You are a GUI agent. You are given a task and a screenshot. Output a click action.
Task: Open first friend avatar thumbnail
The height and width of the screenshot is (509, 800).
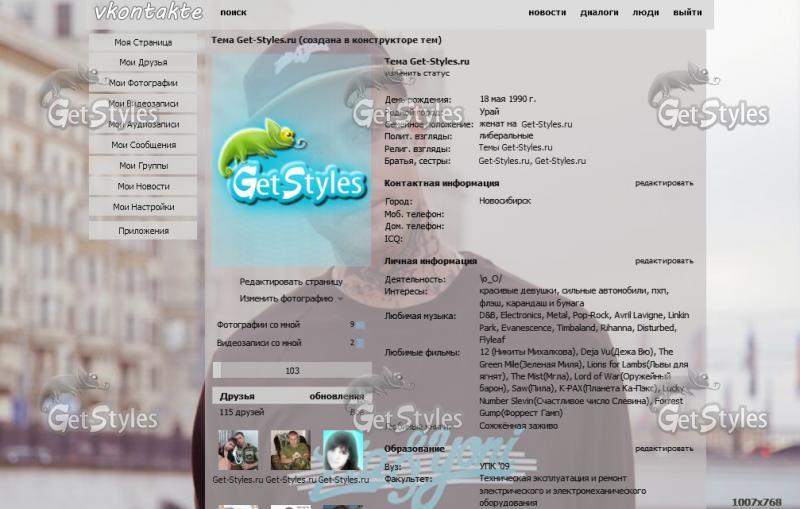tap(238, 450)
